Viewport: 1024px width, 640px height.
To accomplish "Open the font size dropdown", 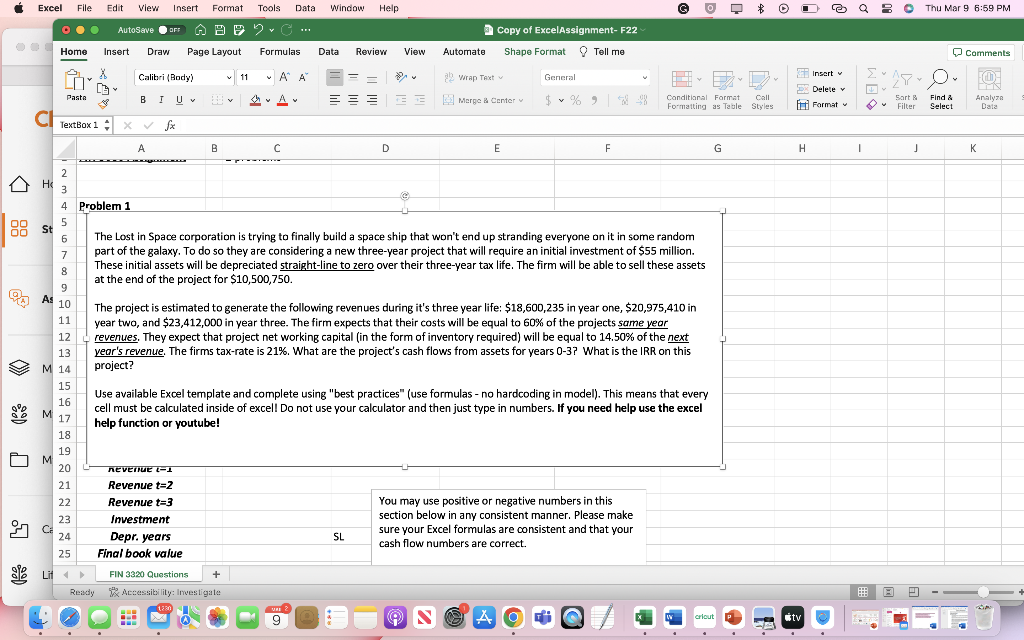I will click(x=266, y=77).
